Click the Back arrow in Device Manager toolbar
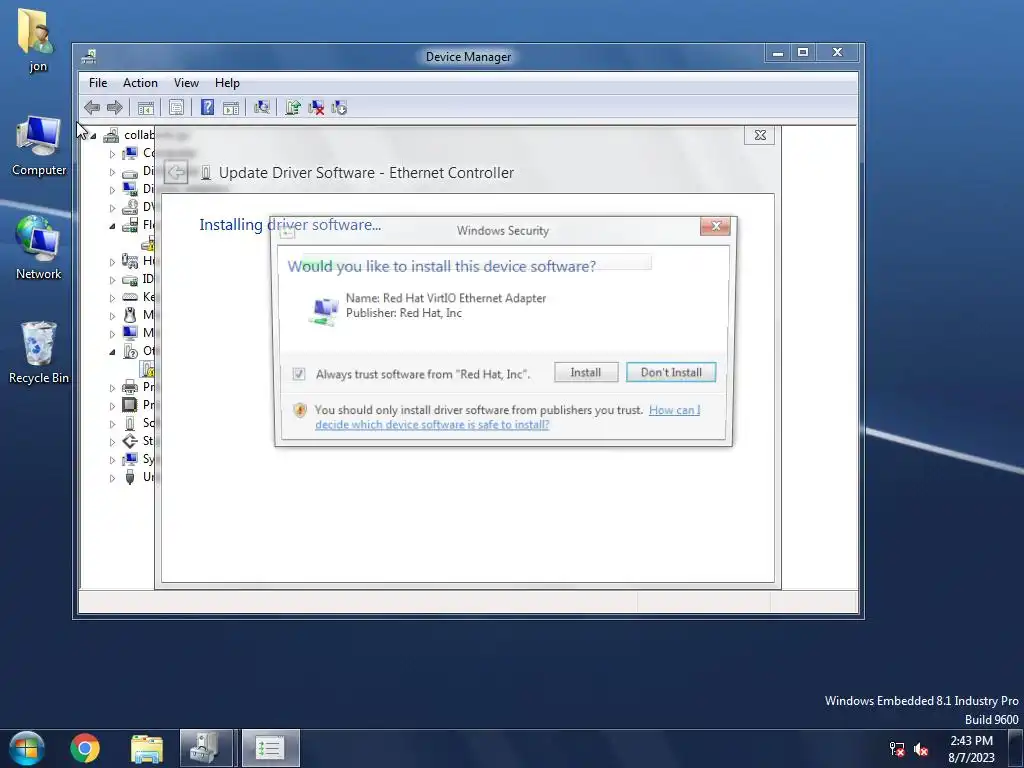 coord(92,108)
